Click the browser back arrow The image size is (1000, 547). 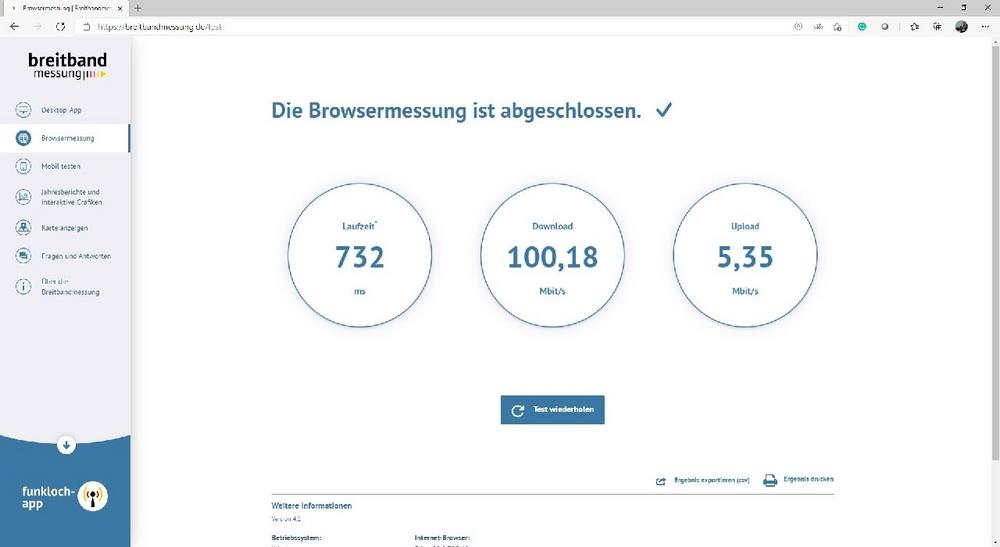click(x=15, y=27)
